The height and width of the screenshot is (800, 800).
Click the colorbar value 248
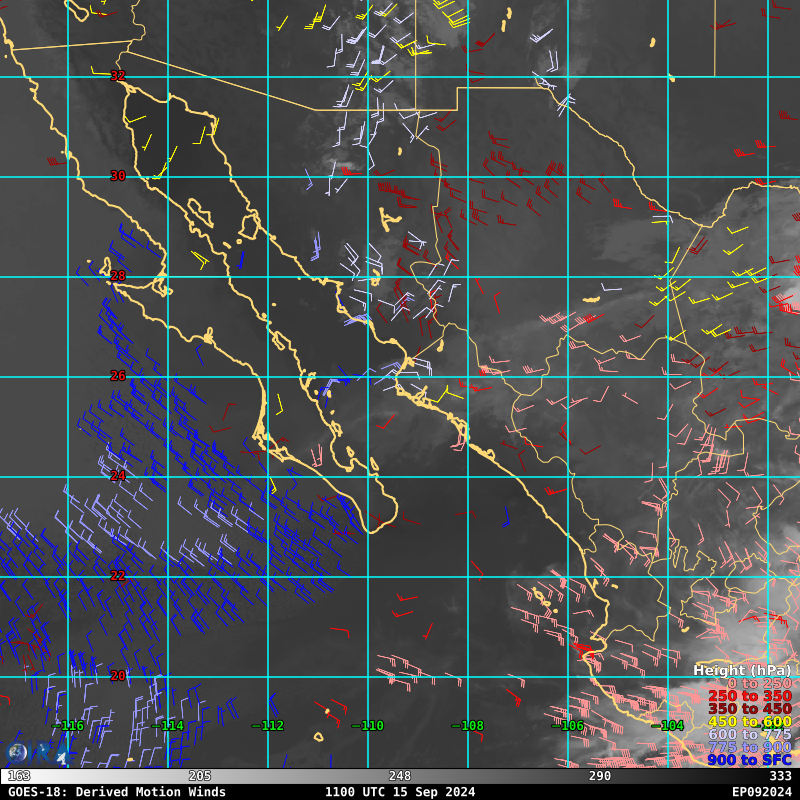tap(400, 776)
